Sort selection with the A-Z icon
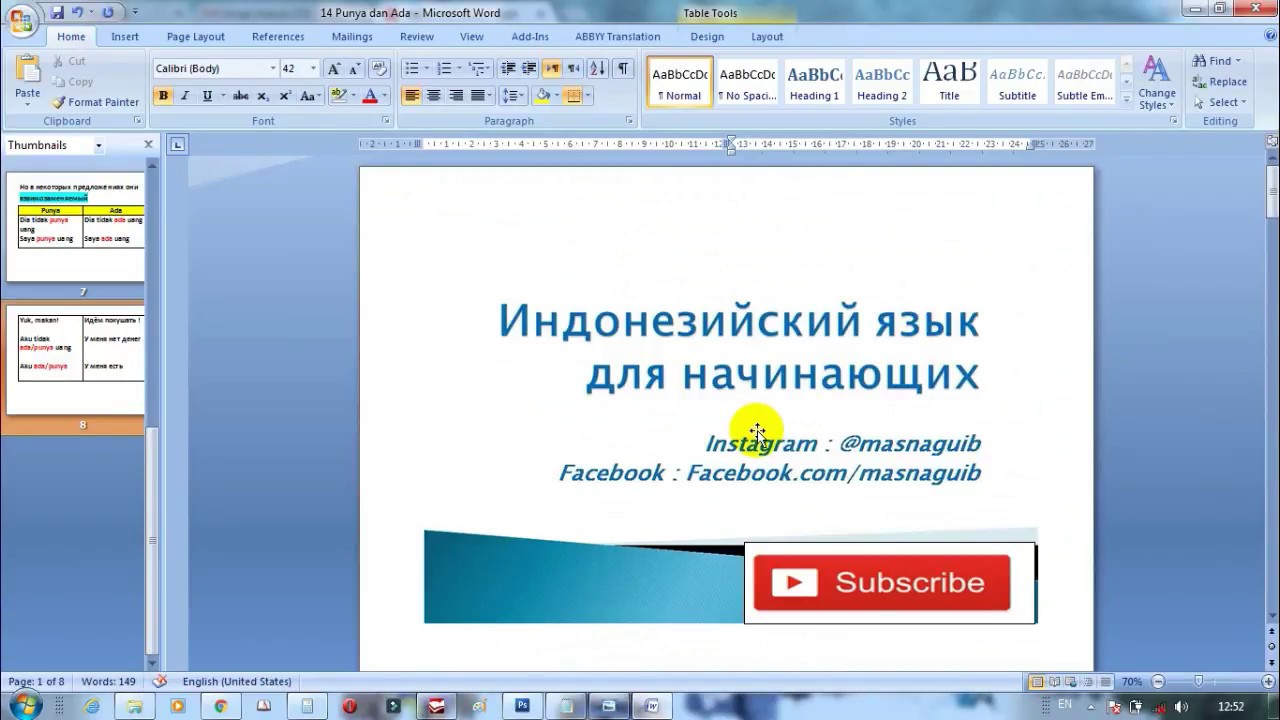The height and width of the screenshot is (720, 1280). 597,69
